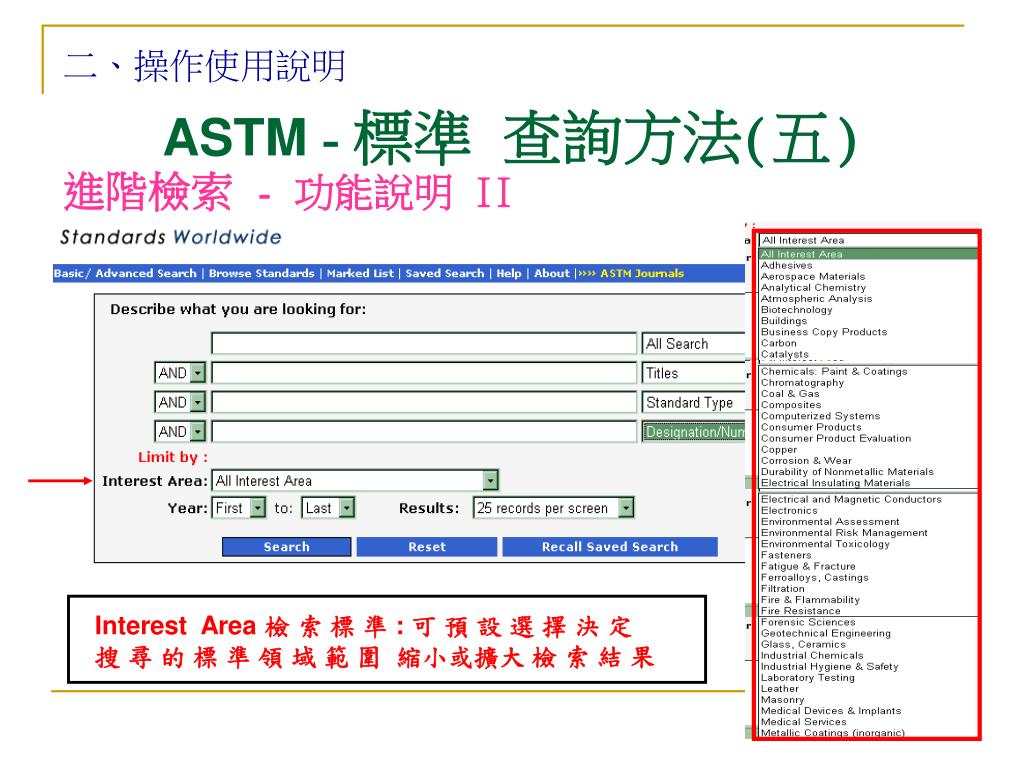The height and width of the screenshot is (768, 1024).
Task: Select 'Durability of Nonmetallic Materials' in the list
Action: pos(847,472)
